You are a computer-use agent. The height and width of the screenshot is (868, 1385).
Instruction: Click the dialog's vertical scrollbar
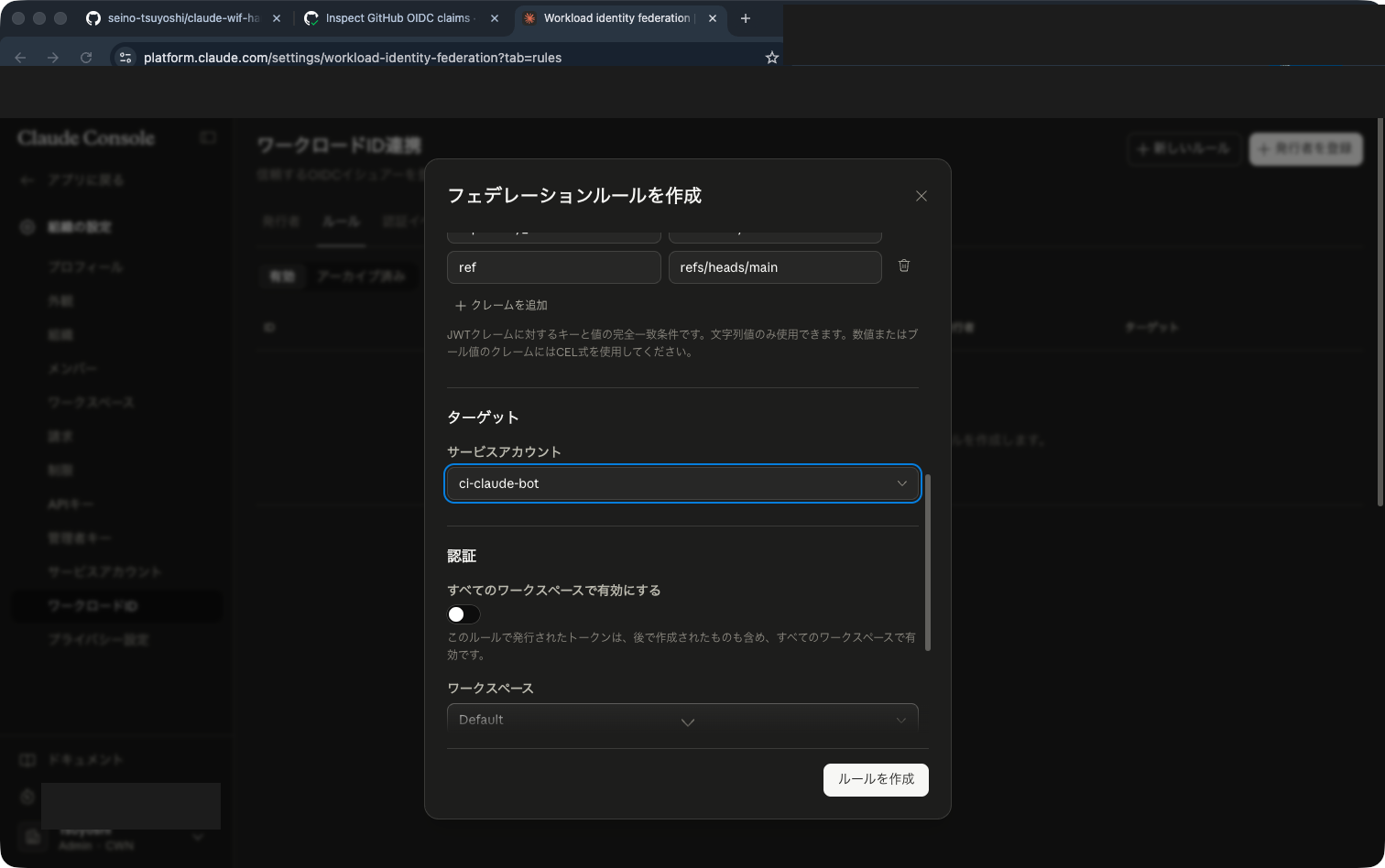[x=928, y=563]
